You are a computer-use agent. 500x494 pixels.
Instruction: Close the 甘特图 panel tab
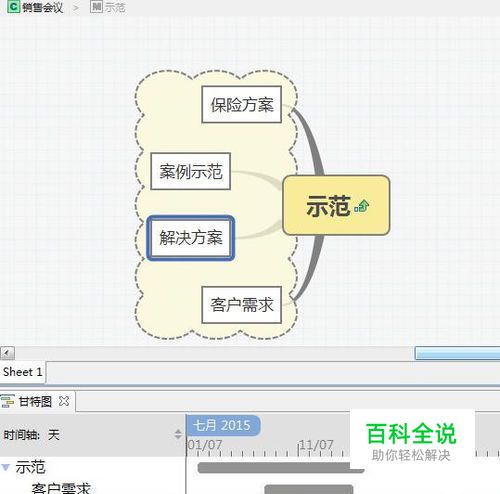coord(64,401)
